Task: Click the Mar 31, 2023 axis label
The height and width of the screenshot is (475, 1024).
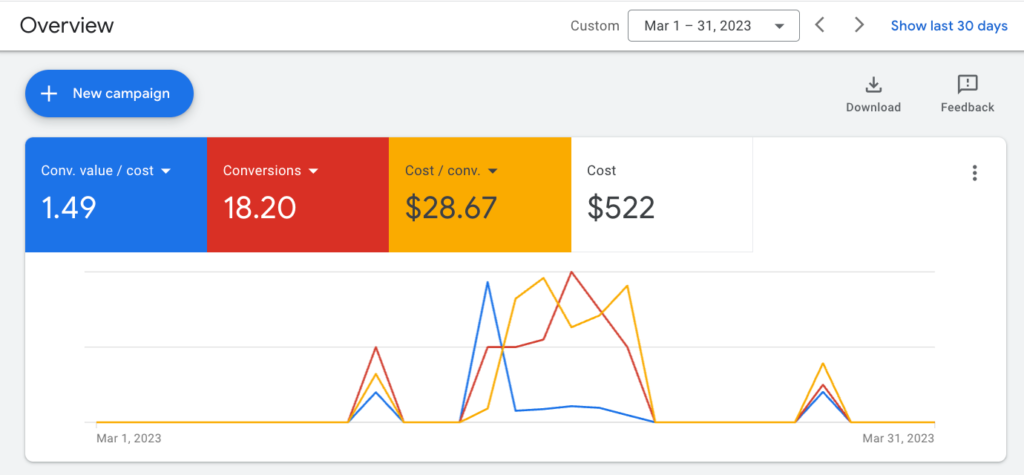Action: tap(898, 438)
